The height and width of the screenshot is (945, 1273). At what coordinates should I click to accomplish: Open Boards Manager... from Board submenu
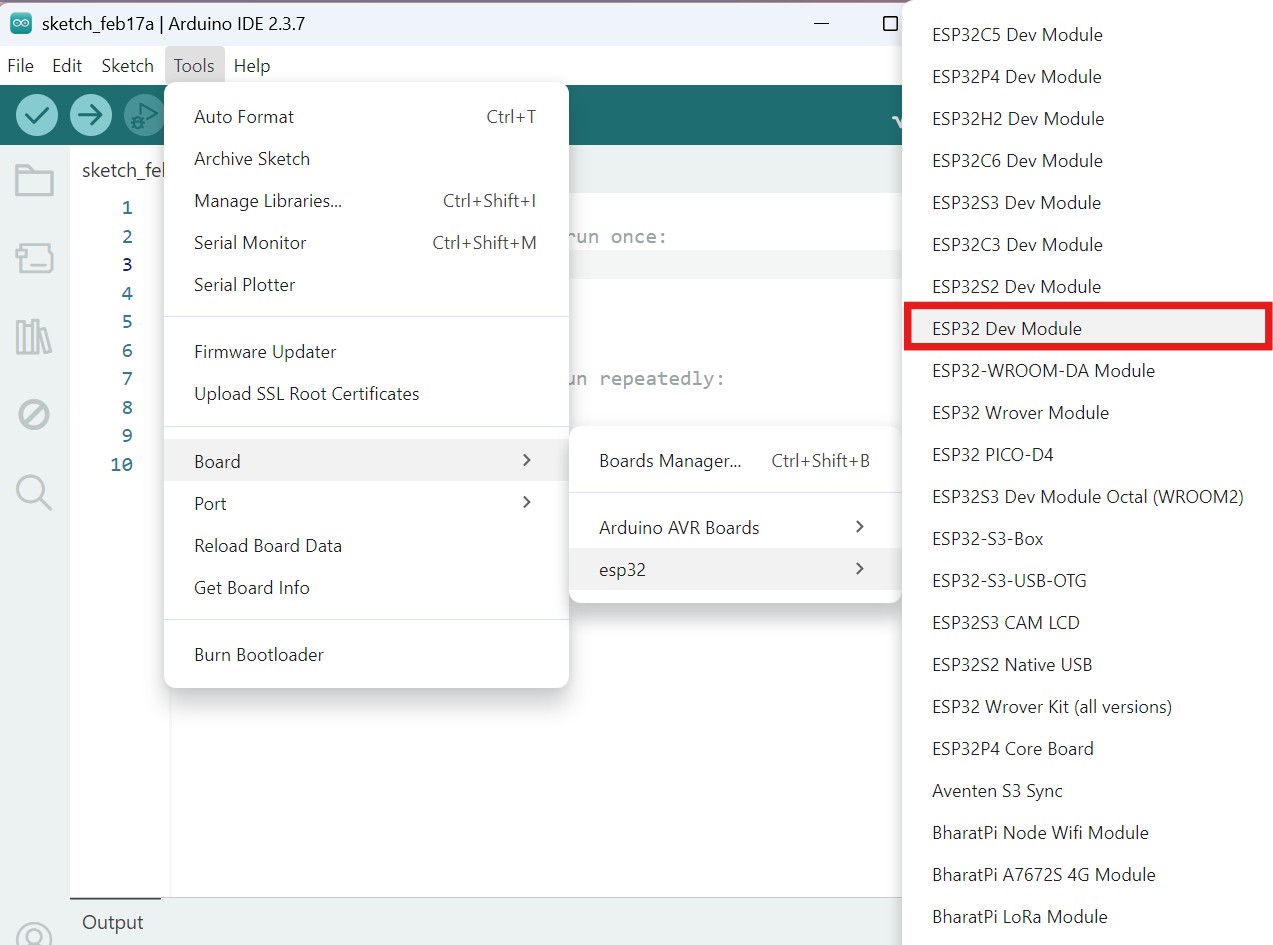pyautogui.click(x=734, y=461)
